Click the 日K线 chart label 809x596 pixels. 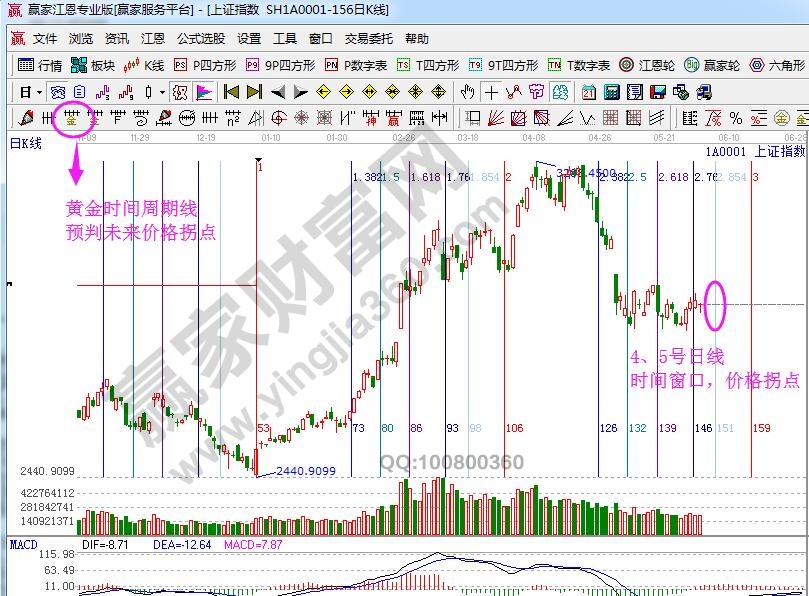(26, 143)
